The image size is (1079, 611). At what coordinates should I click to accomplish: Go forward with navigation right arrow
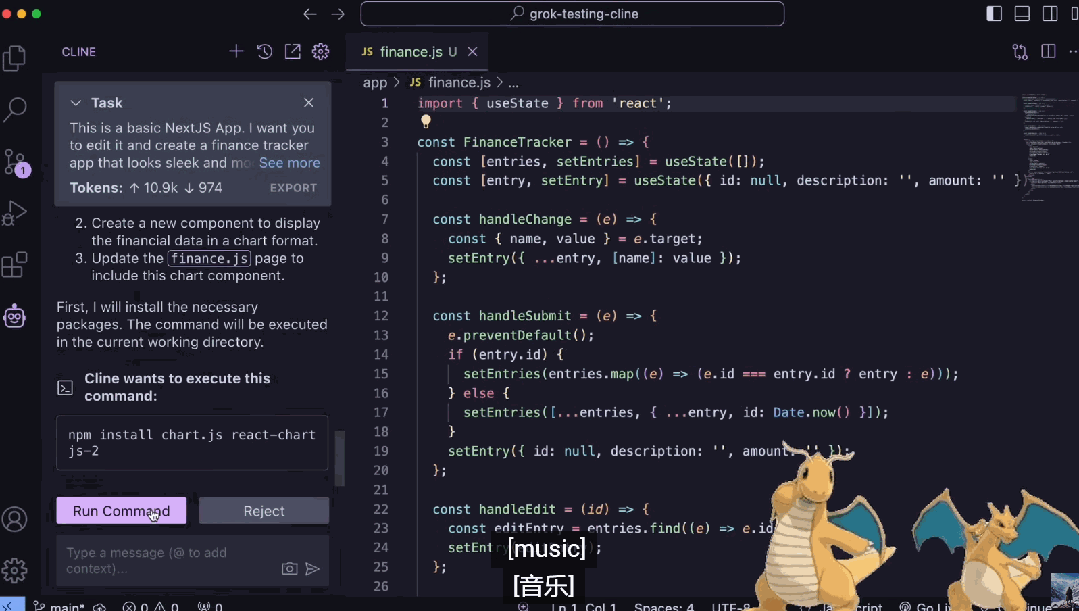click(338, 14)
